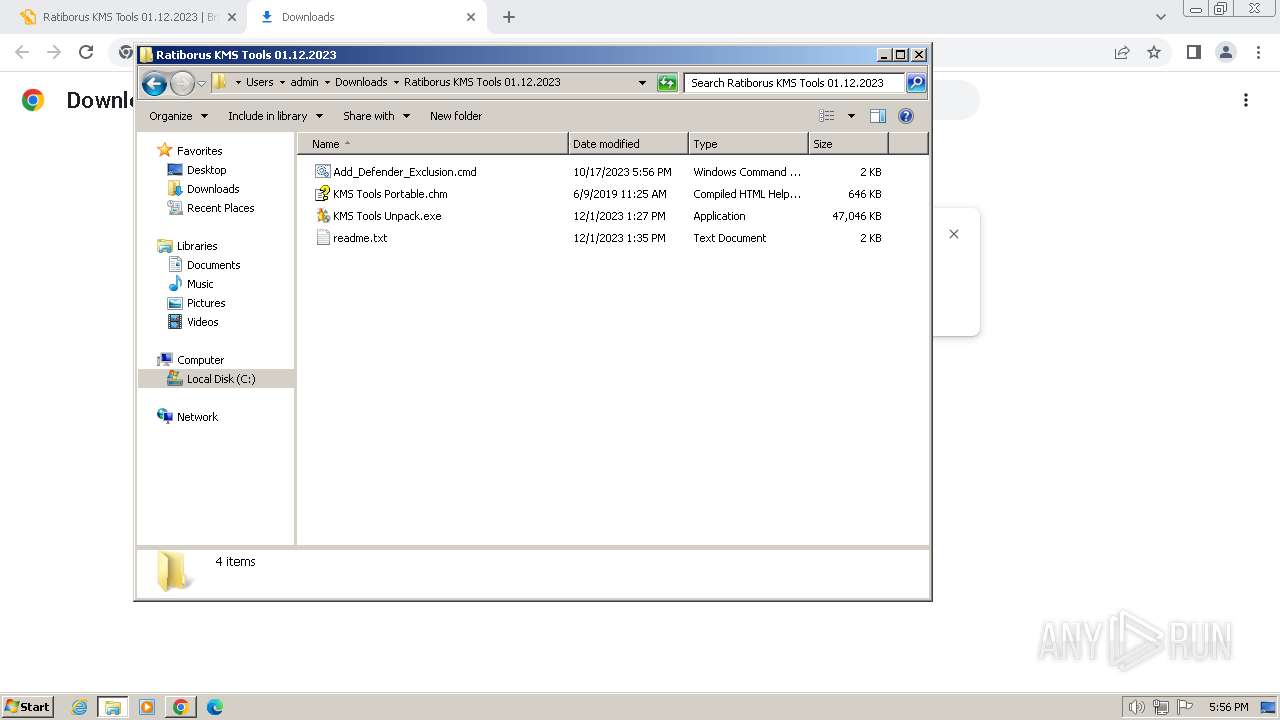Click the Users breadcrumb segment
The height and width of the screenshot is (720, 1280).
(x=260, y=82)
